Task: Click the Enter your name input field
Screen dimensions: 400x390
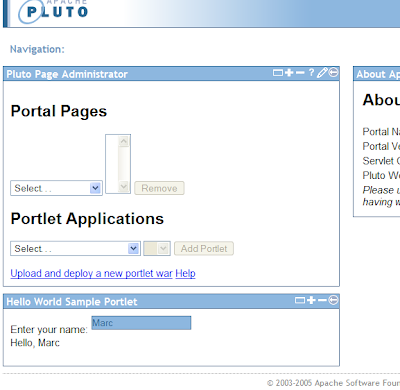Action: (141, 323)
